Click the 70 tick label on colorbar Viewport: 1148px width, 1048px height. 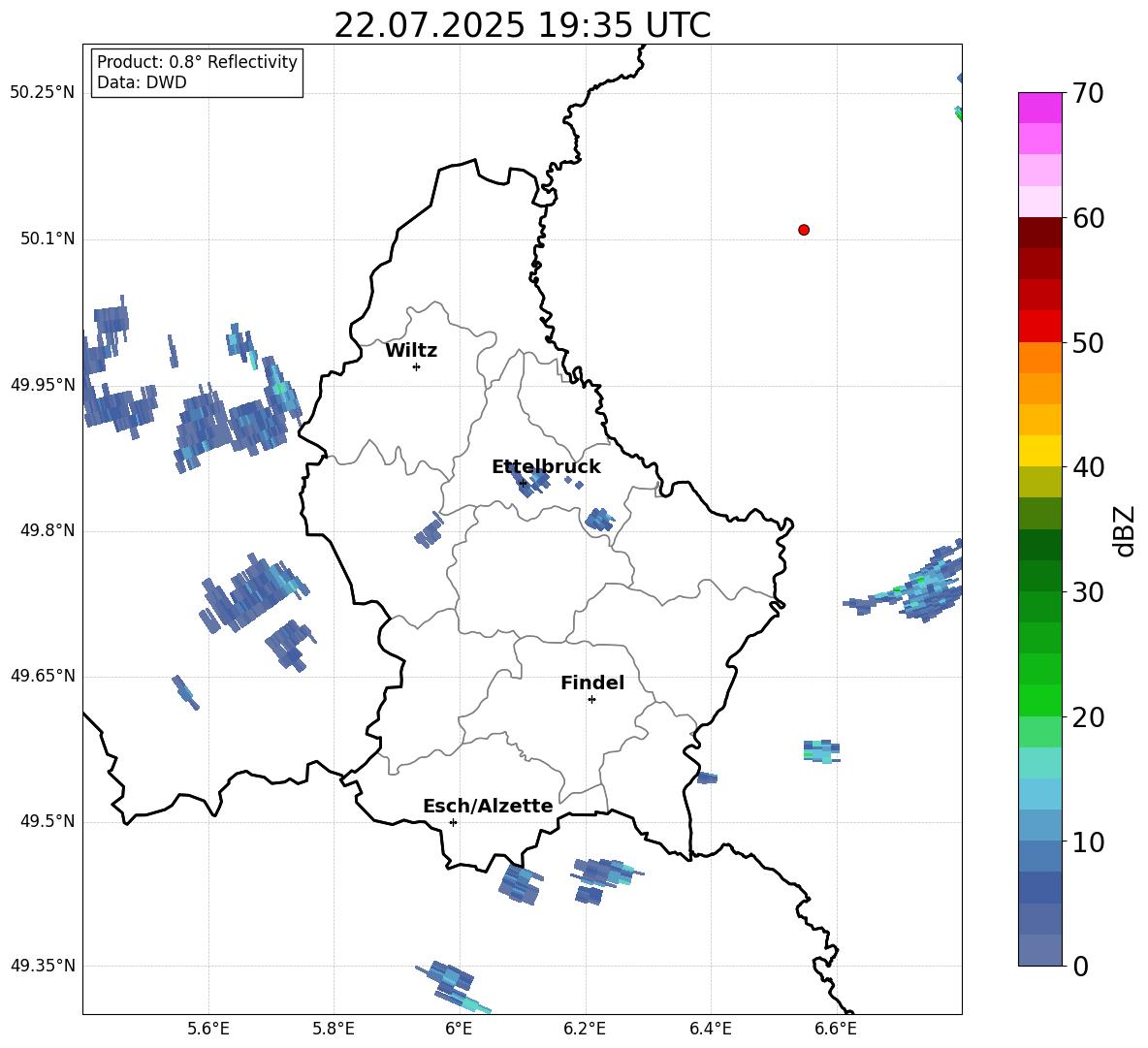[1088, 93]
